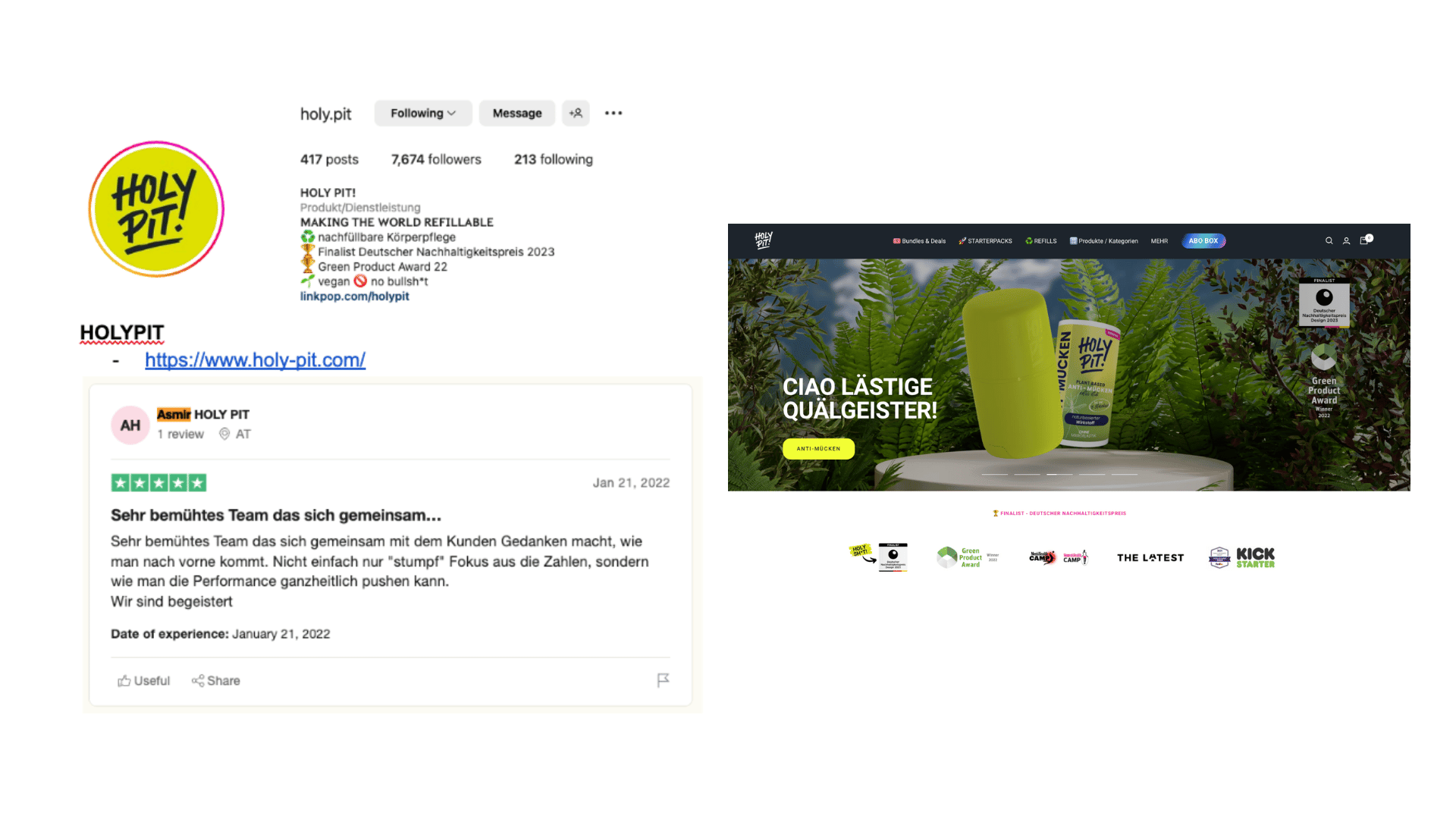Click the Following dropdown button

pyautogui.click(x=423, y=113)
